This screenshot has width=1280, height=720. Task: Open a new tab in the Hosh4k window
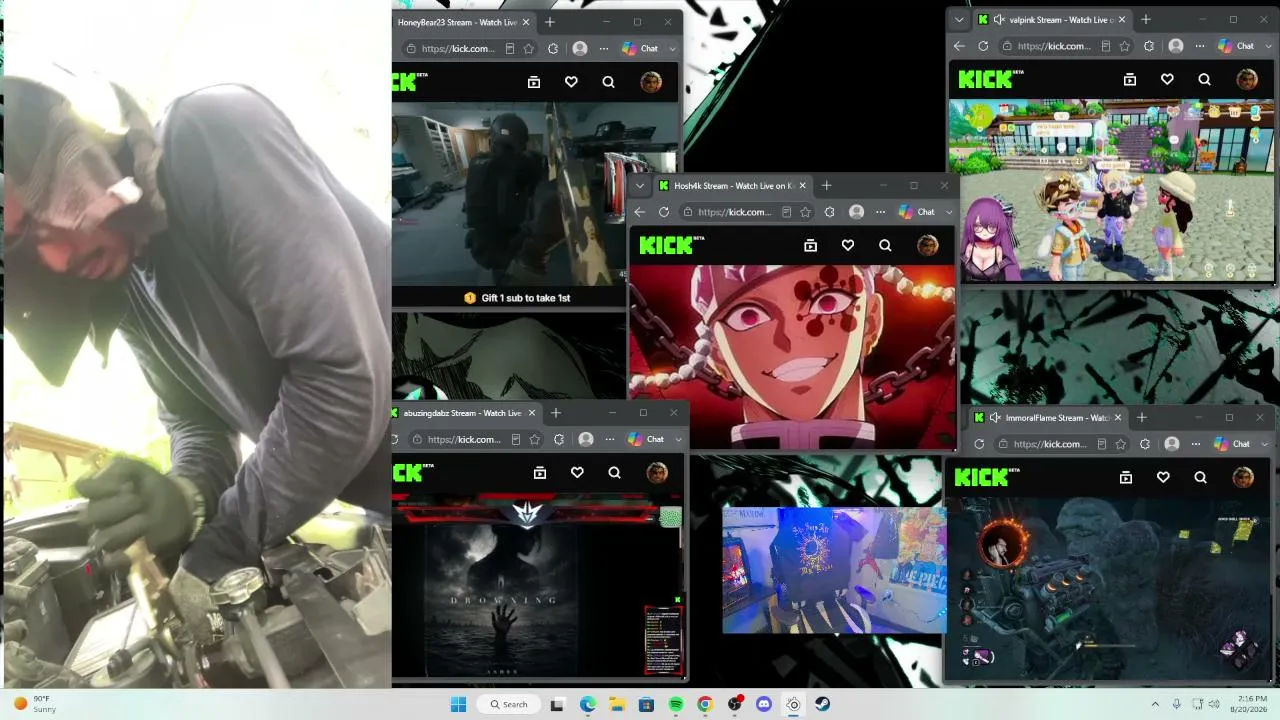826,186
